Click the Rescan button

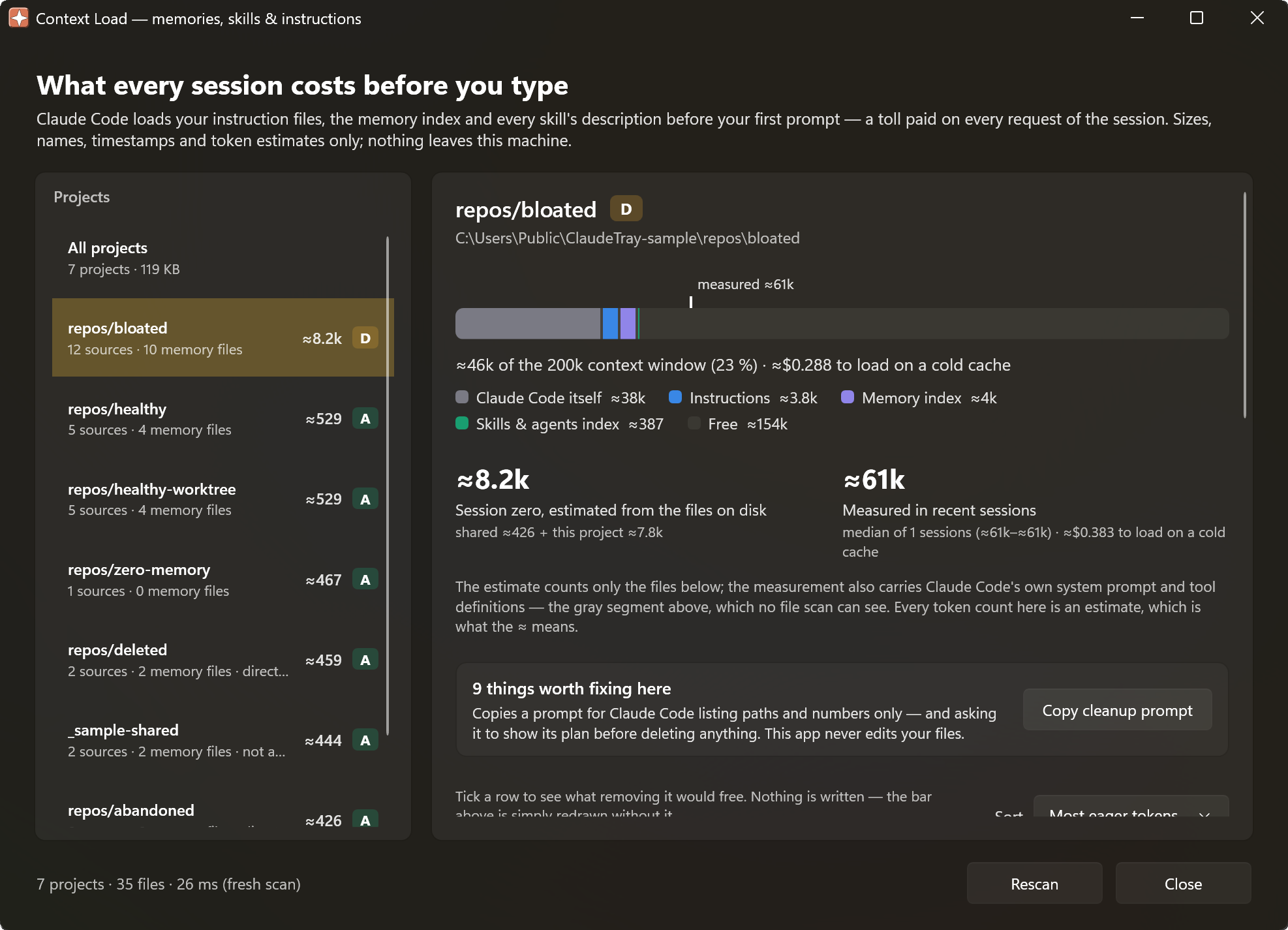coord(1034,884)
